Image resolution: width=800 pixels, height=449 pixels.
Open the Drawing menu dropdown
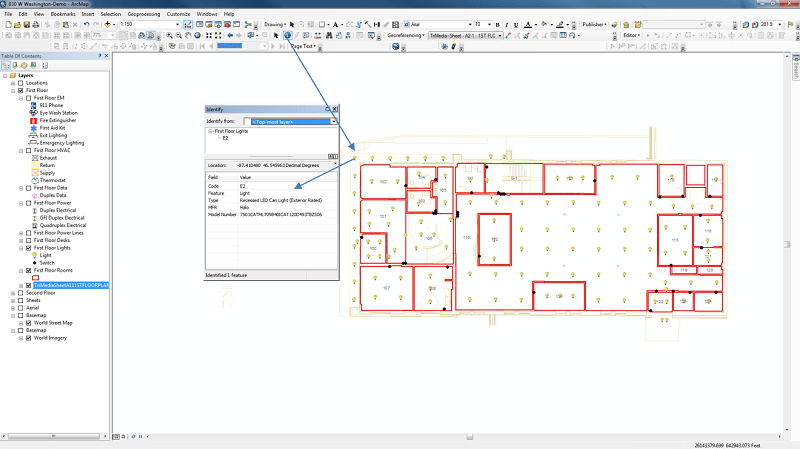275,24
